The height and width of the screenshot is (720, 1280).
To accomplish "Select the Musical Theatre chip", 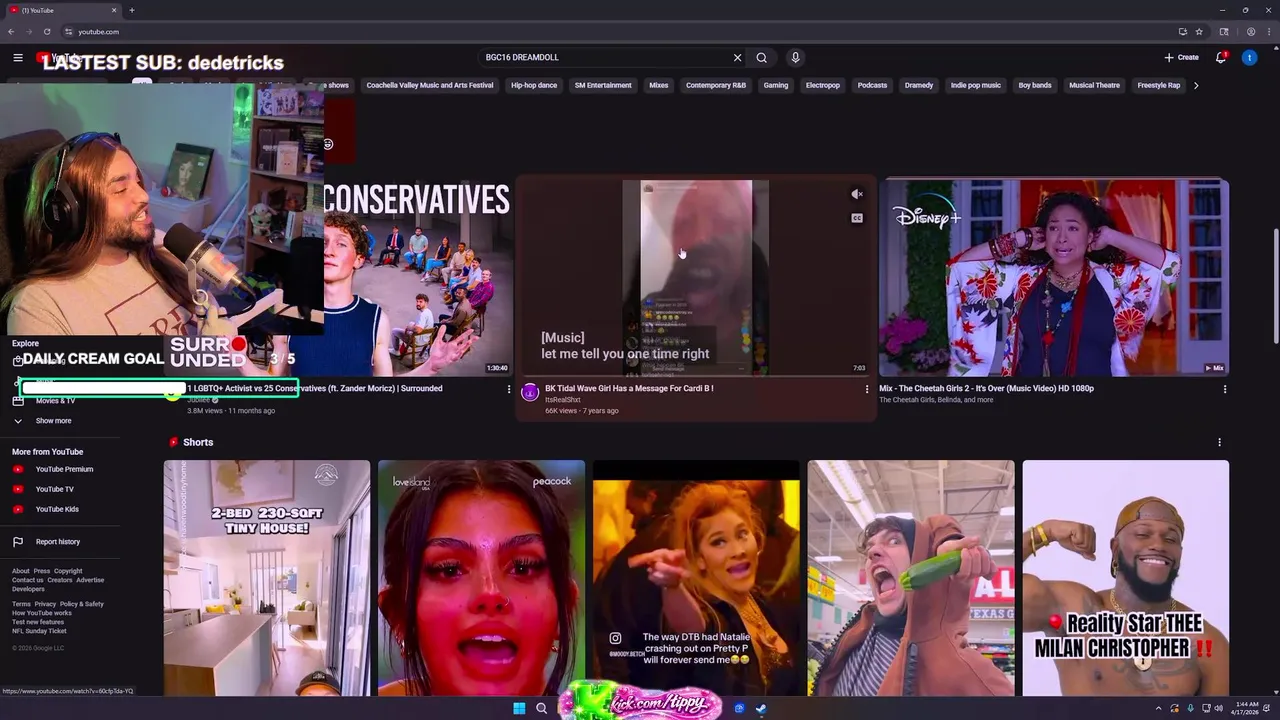I will click(x=1095, y=85).
